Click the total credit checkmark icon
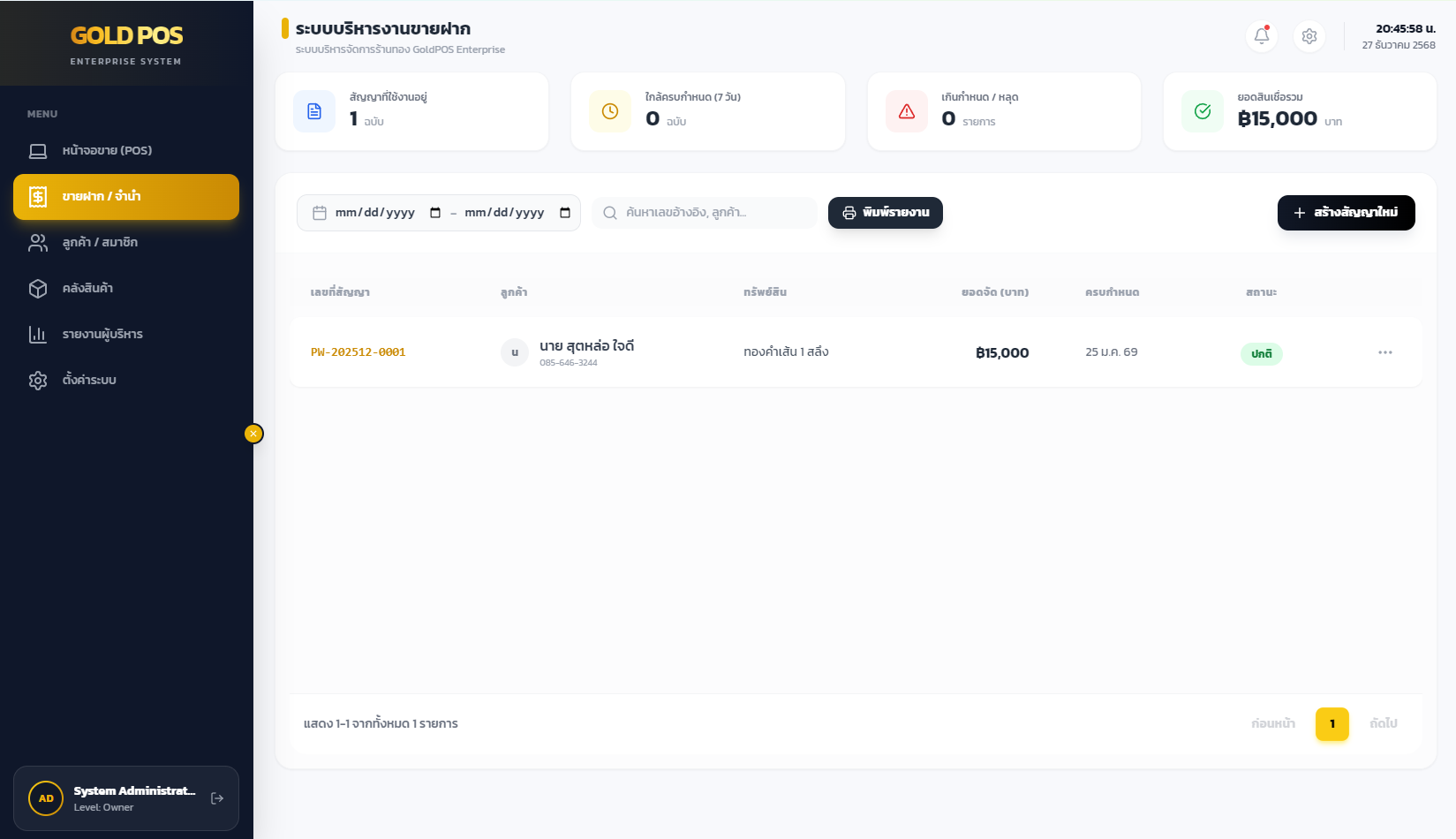 1202,111
